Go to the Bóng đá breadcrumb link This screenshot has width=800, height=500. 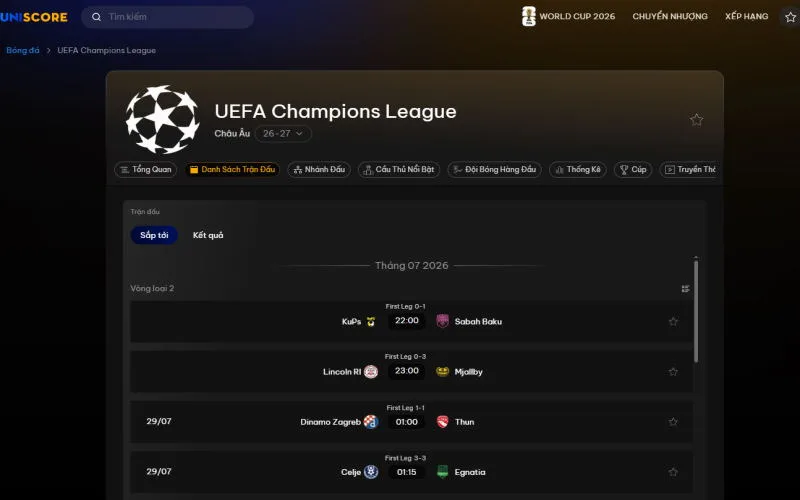(22, 50)
